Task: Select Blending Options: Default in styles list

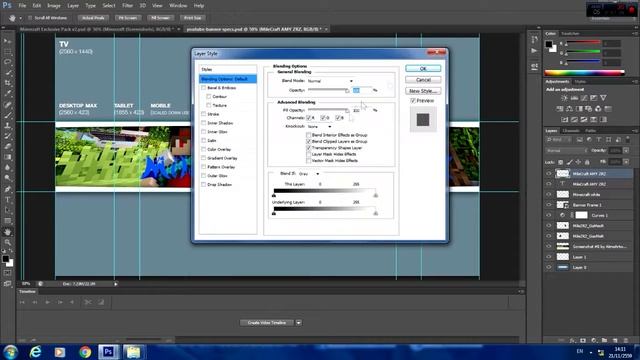Action: point(228,79)
